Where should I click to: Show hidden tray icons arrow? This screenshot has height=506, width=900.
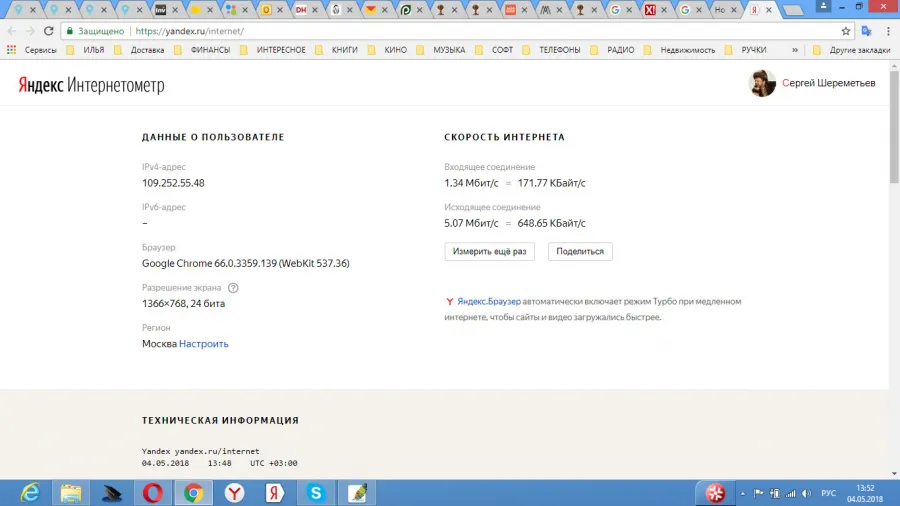point(743,493)
